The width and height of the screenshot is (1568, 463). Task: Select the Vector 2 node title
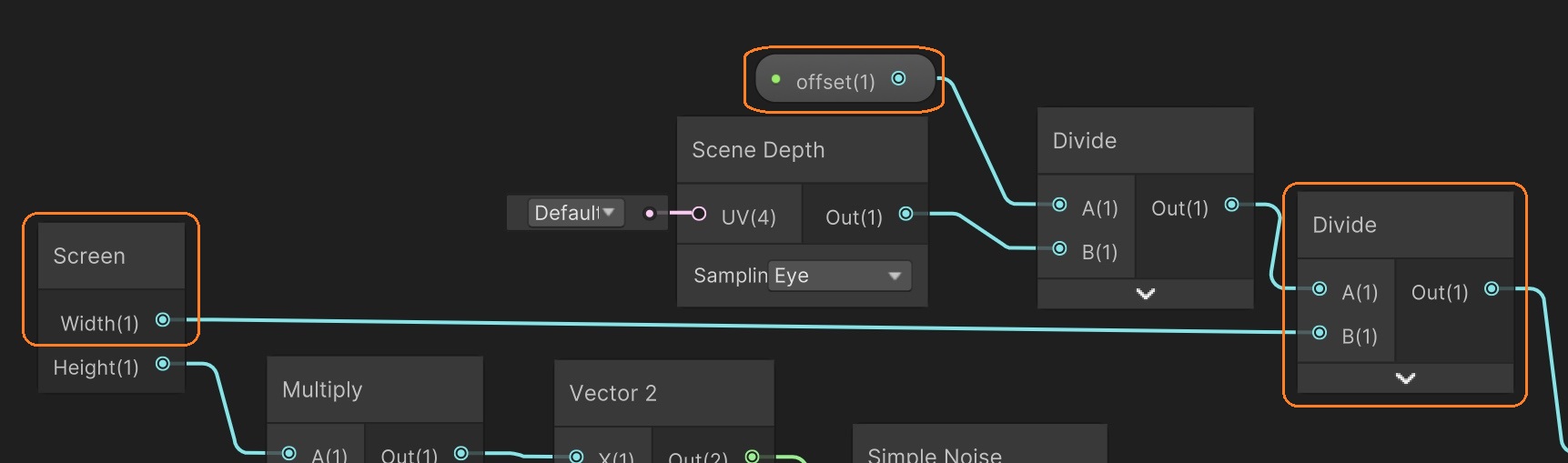click(x=612, y=393)
